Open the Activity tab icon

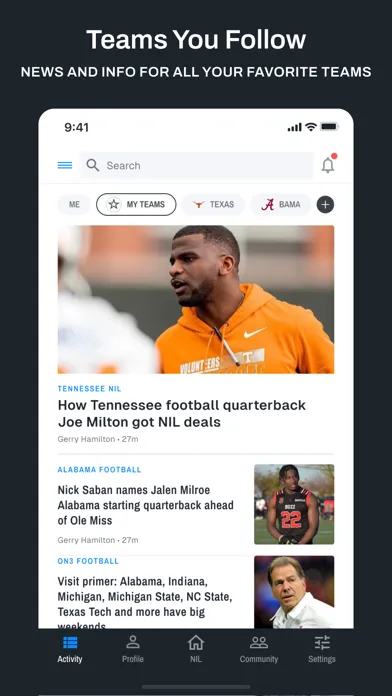pos(70,642)
